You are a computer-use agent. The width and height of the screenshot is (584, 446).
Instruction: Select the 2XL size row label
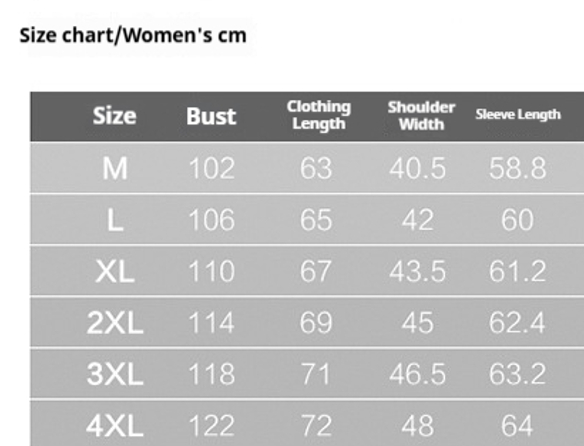[x=115, y=322]
